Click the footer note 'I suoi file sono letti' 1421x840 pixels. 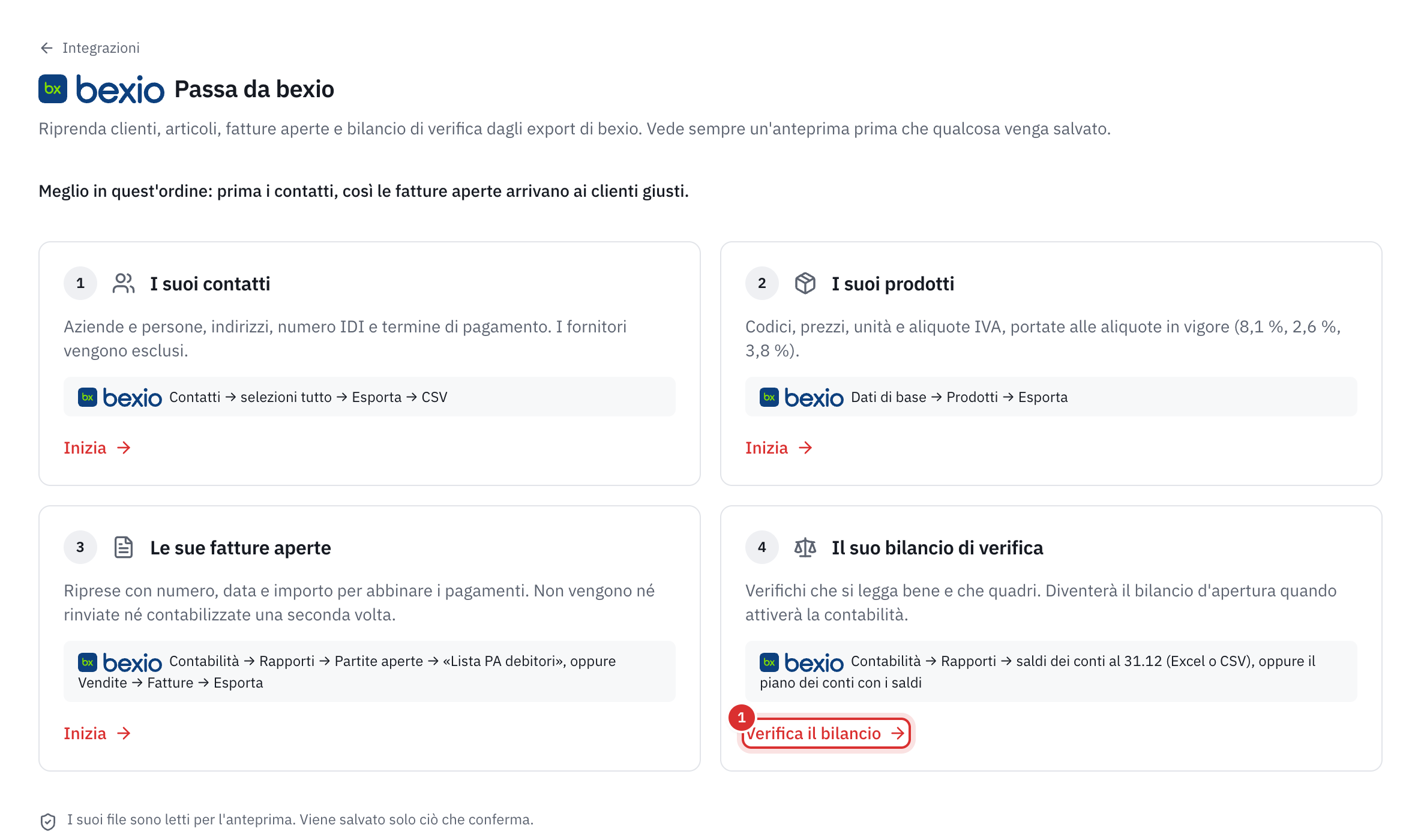click(300, 820)
